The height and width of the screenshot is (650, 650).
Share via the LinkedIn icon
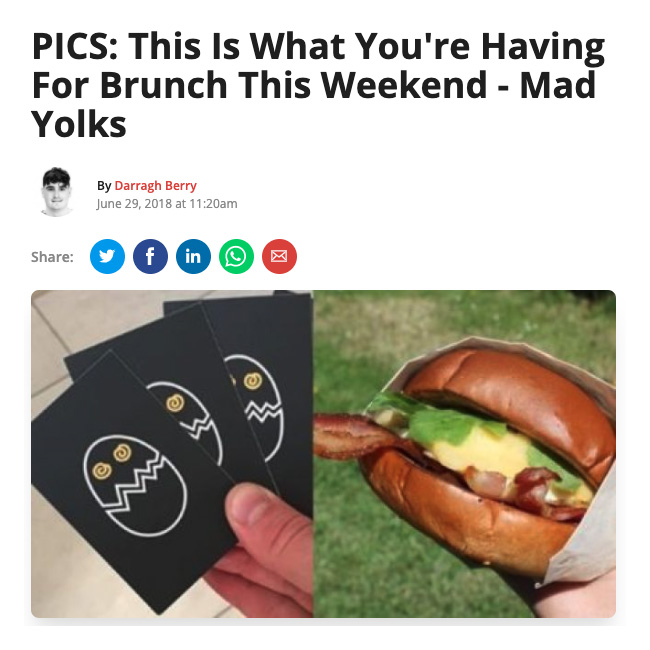(193, 256)
